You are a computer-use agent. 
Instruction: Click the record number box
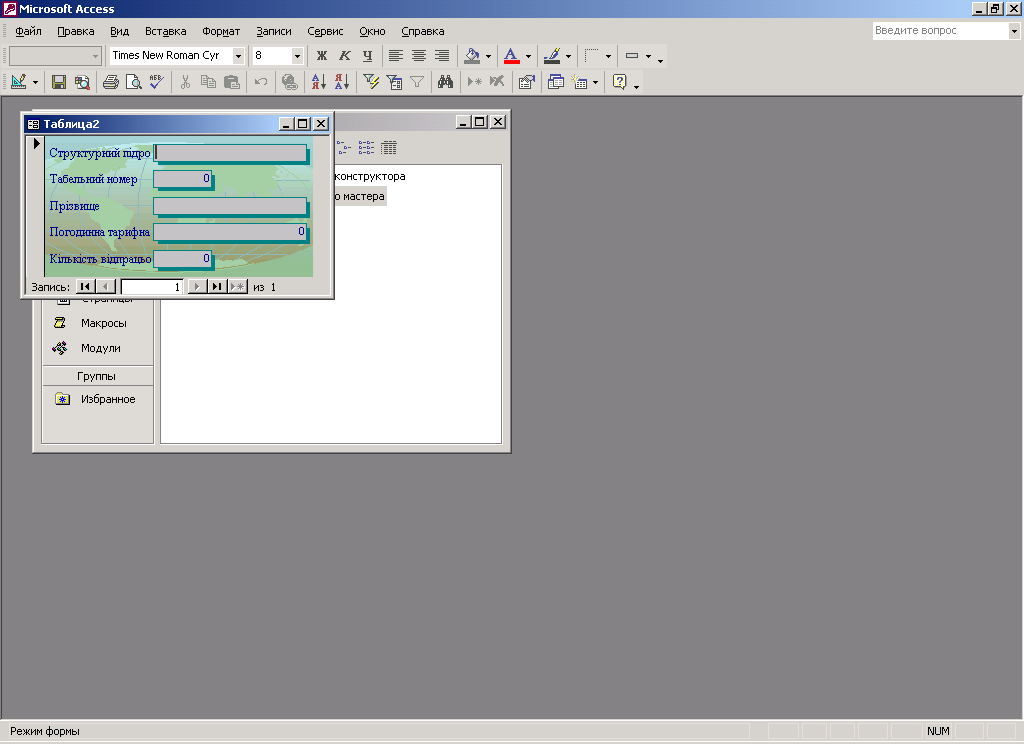click(x=152, y=287)
